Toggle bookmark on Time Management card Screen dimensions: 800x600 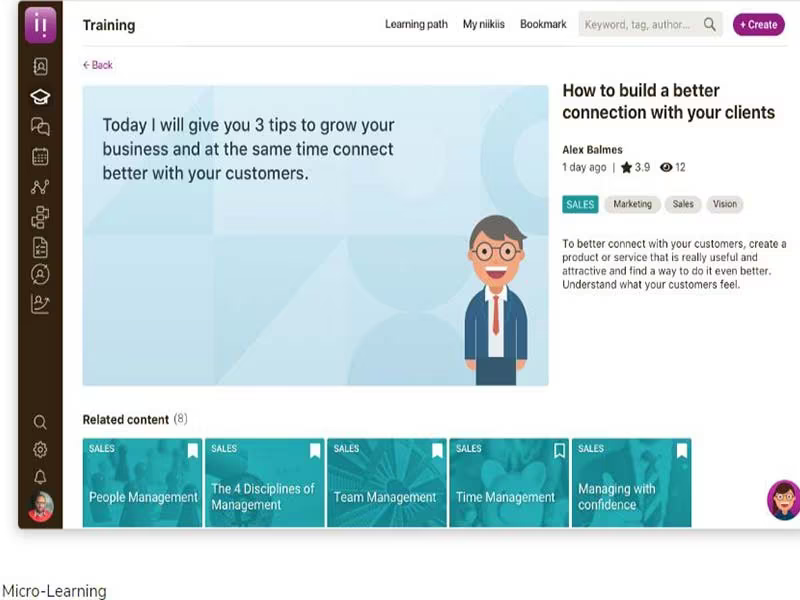click(x=559, y=451)
